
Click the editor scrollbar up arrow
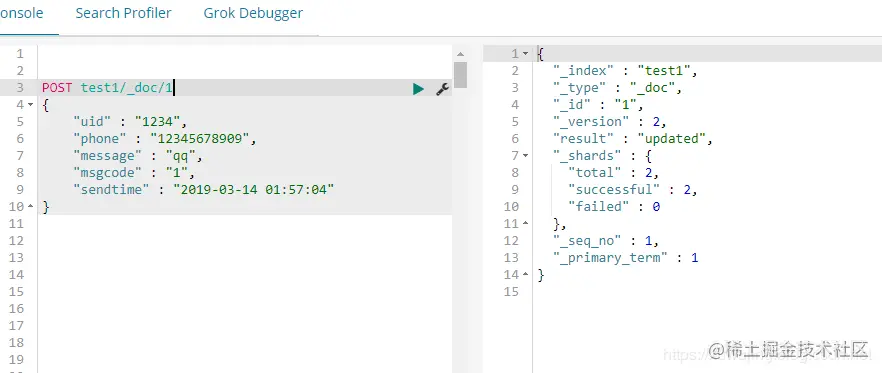(460, 54)
